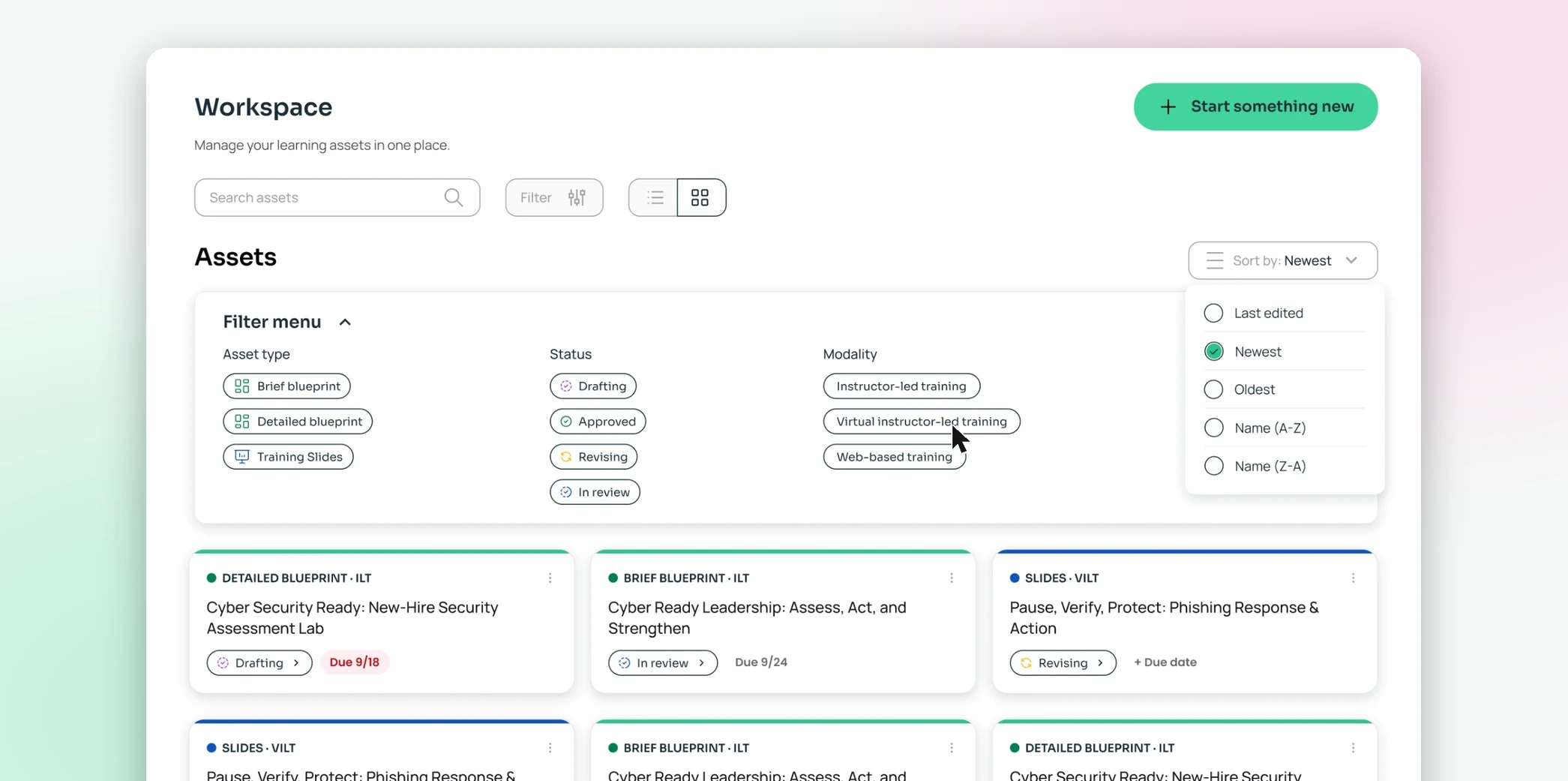The image size is (1568, 781).
Task: Open kebab menu on second-row SLIDES · VILT card
Action: pyautogui.click(x=550, y=748)
